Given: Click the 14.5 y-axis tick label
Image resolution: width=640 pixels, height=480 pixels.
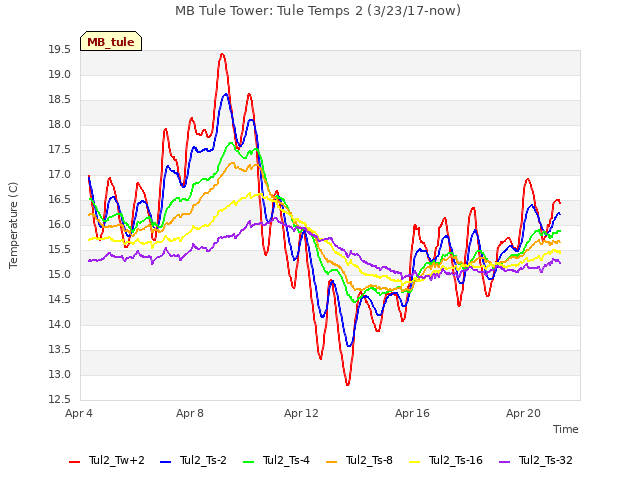Looking at the screenshot, I should pyautogui.click(x=60, y=300).
